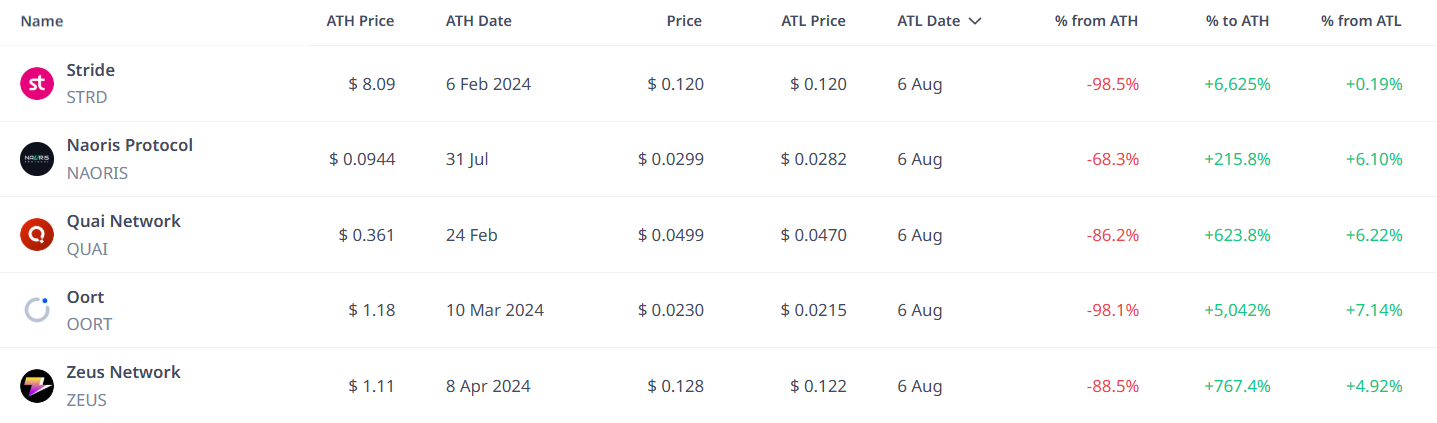Sort table by Name column header

(42, 21)
